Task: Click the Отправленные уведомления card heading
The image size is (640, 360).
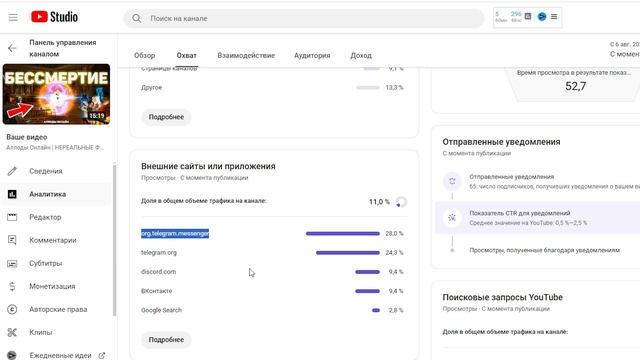Action: pos(501,142)
